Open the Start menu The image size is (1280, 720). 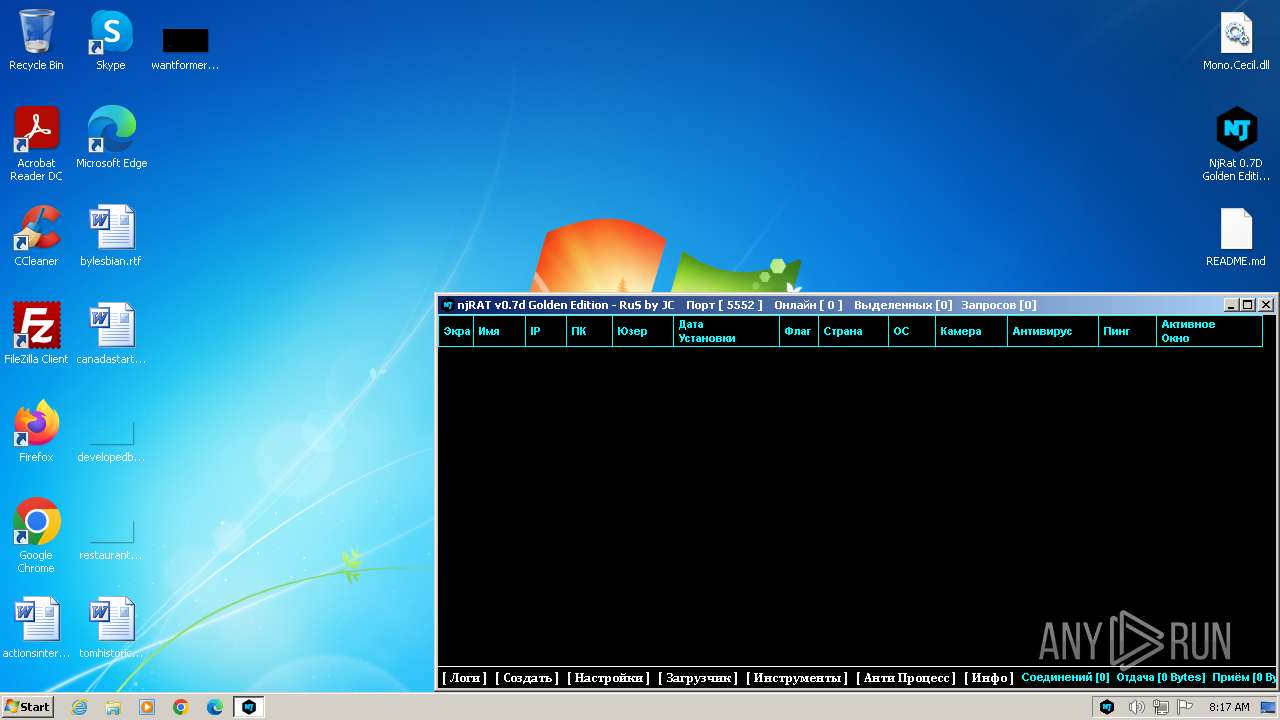click(x=28, y=707)
